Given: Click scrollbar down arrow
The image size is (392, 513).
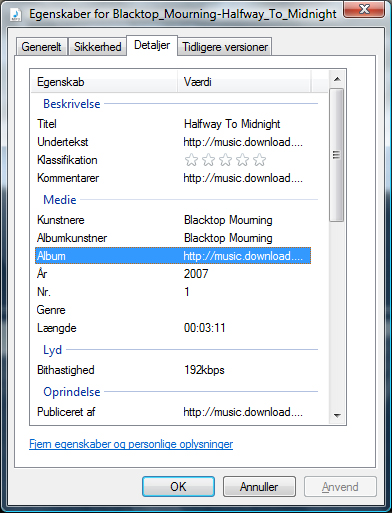Looking at the screenshot, I should pos(337,415).
